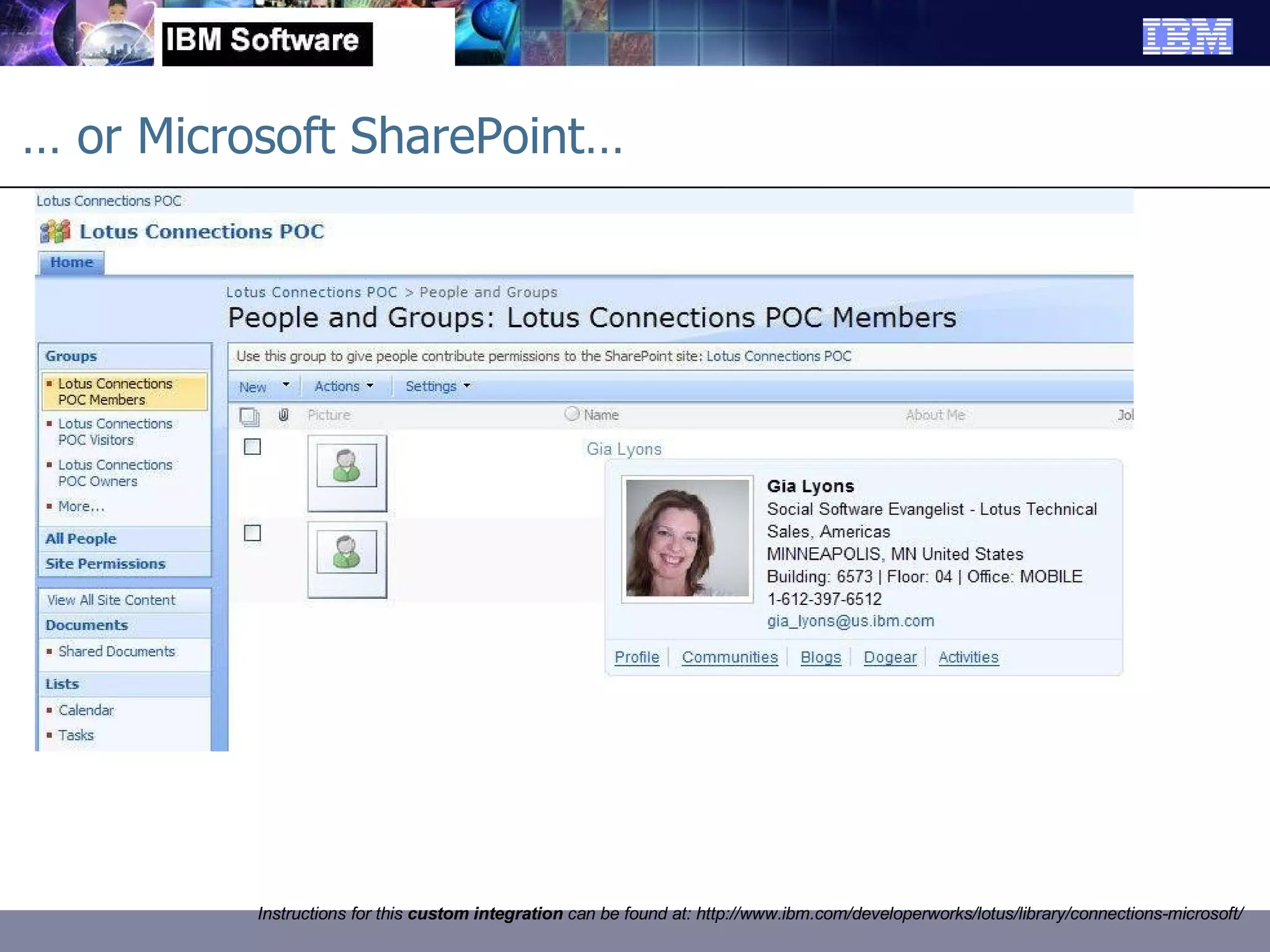Click the developerworks URL in footer note
The width and height of the screenshot is (1270, 952).
pyautogui.click(x=970, y=914)
